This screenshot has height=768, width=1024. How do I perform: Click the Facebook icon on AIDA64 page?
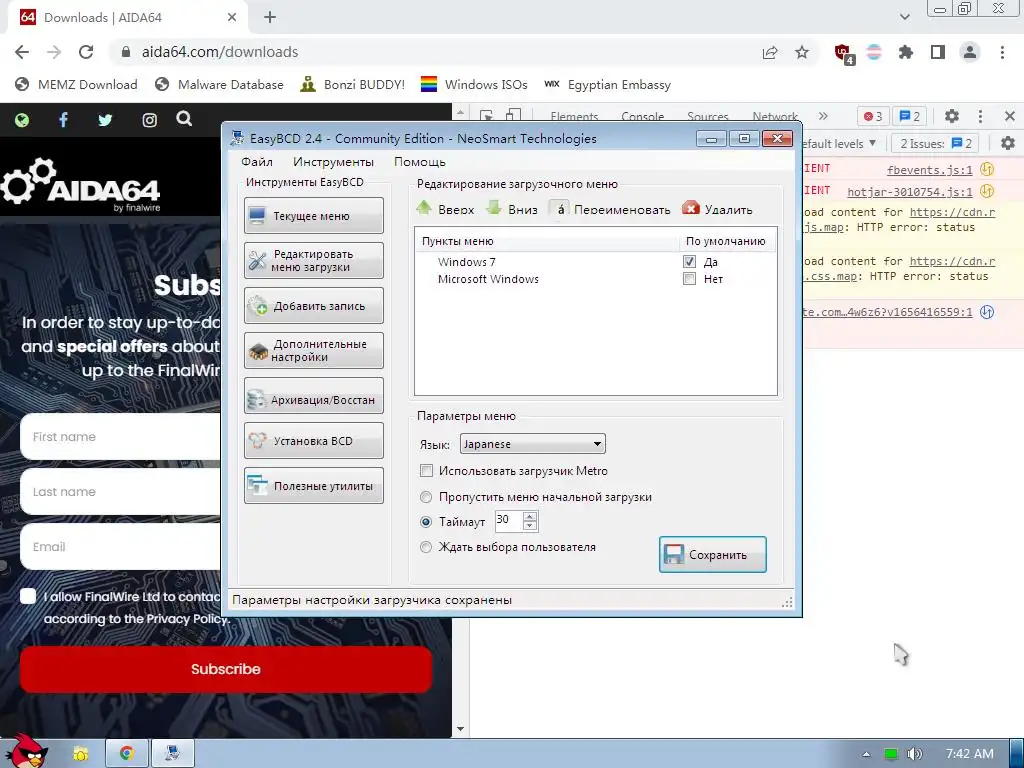pyautogui.click(x=63, y=120)
